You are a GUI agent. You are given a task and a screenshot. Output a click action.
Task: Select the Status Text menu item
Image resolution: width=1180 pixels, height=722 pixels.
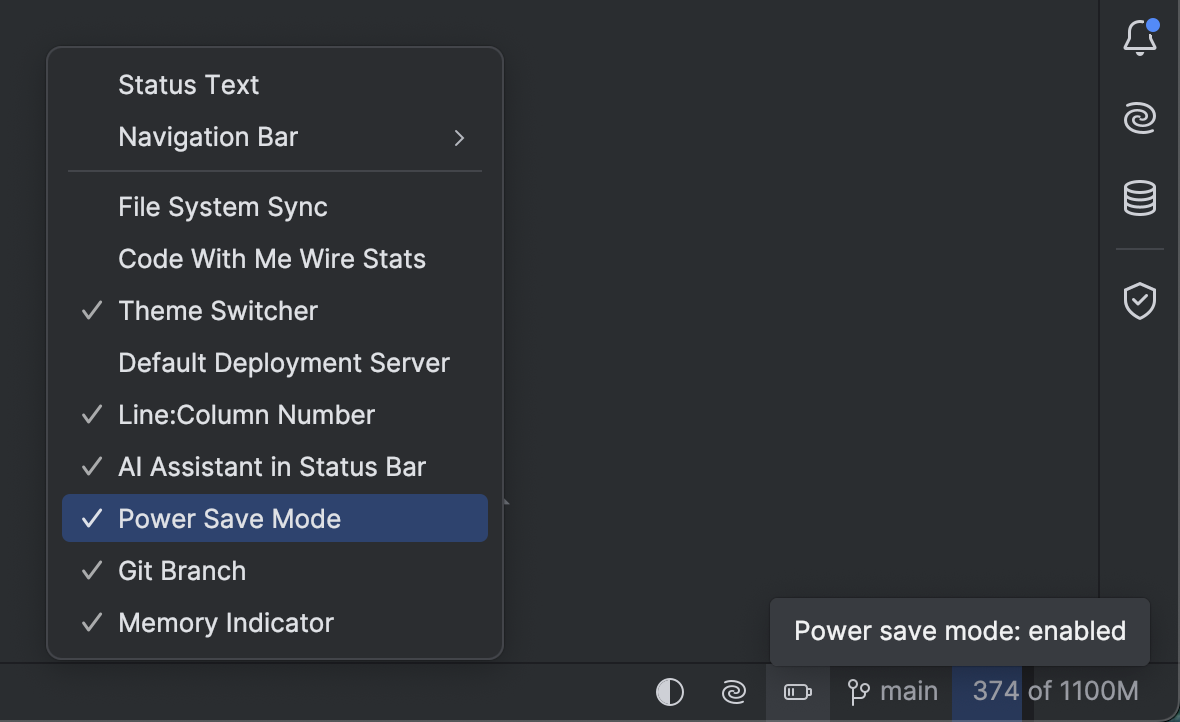(x=189, y=85)
